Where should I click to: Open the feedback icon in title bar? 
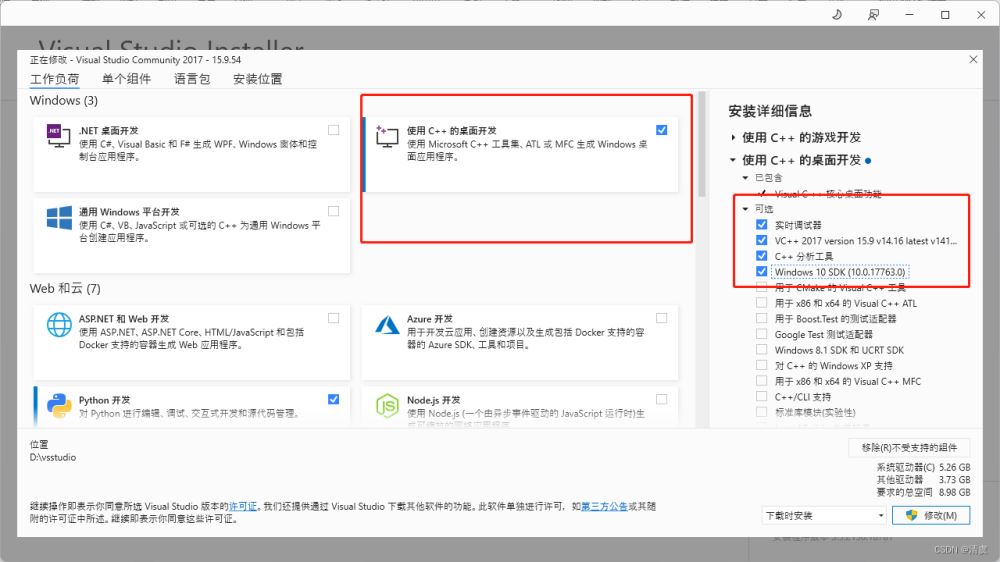[x=873, y=14]
